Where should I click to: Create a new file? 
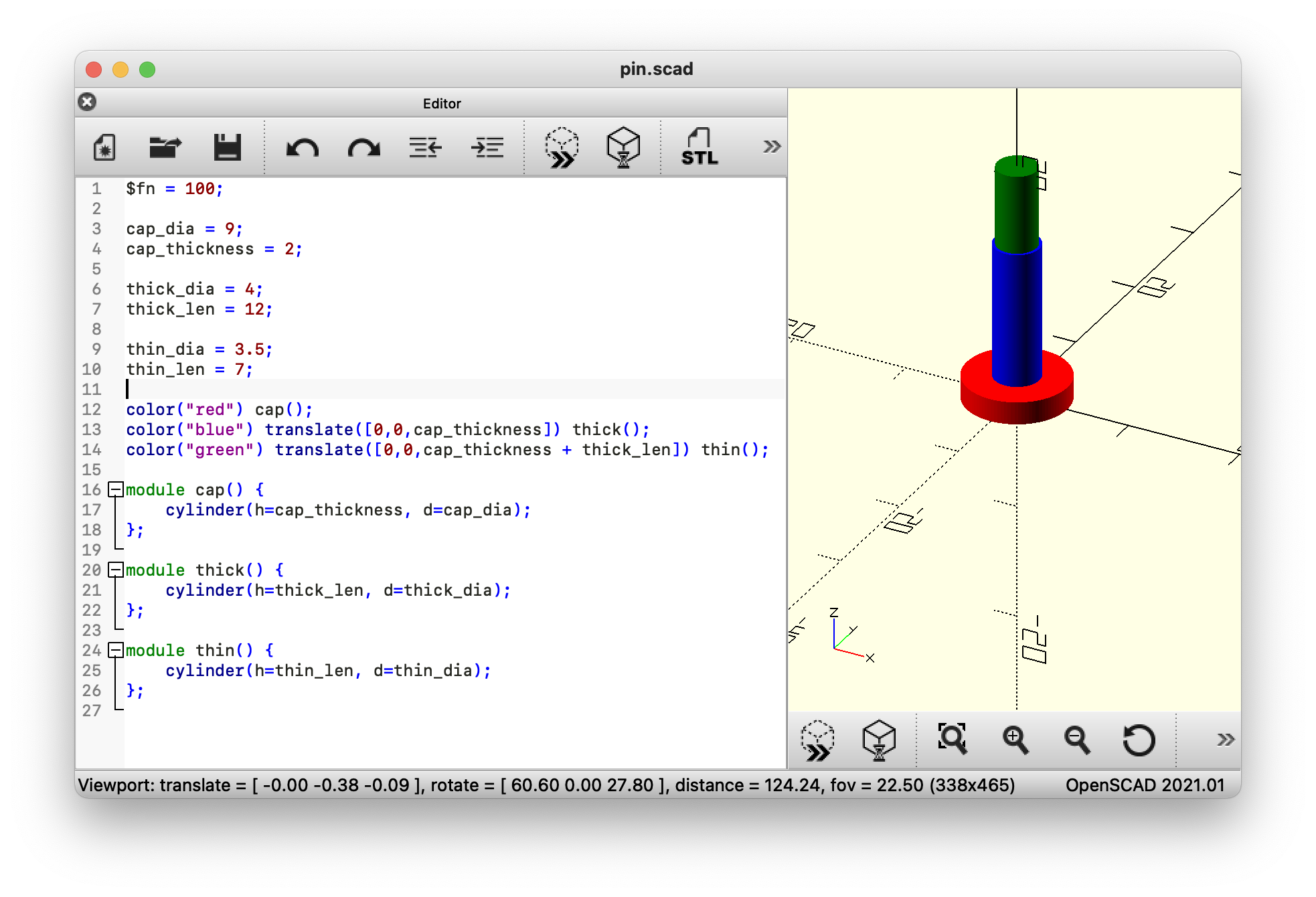coord(104,147)
